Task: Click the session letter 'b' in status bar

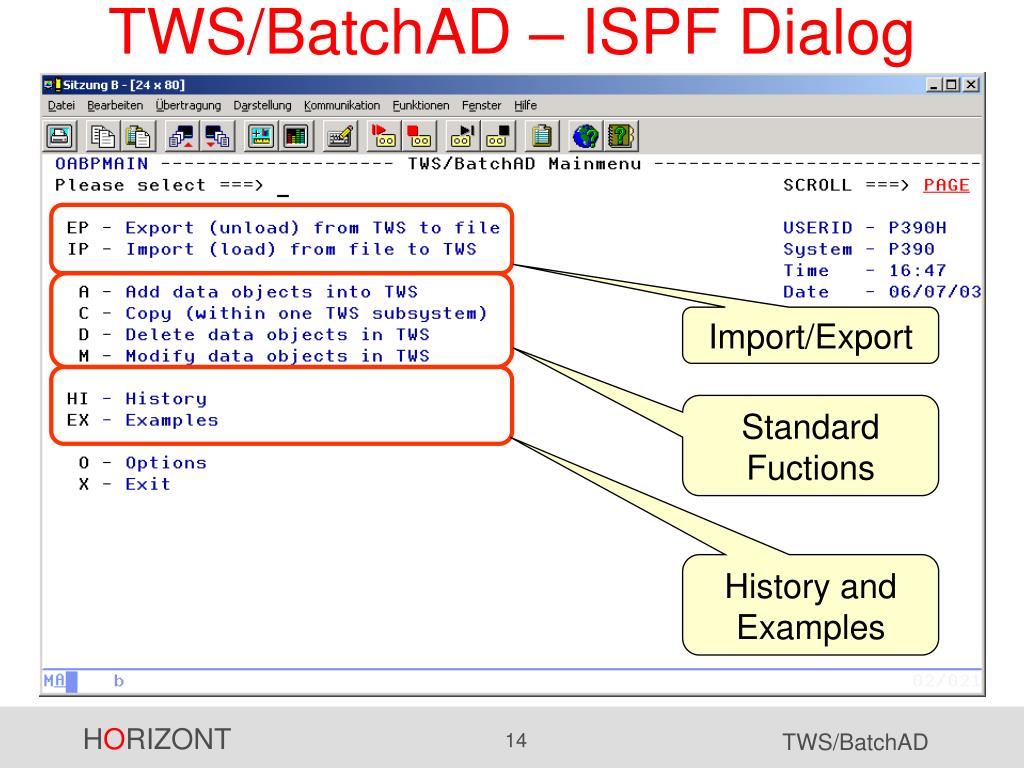Action: (118, 681)
